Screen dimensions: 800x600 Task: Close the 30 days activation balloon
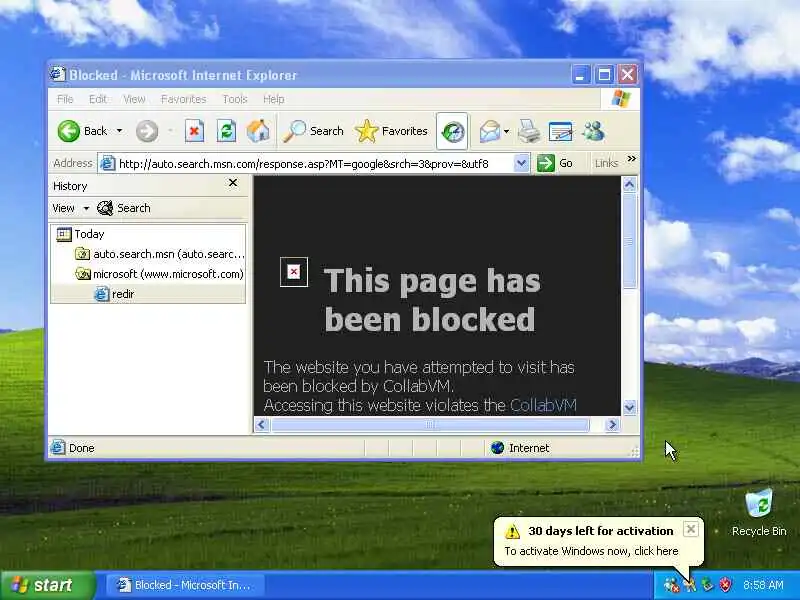(690, 529)
